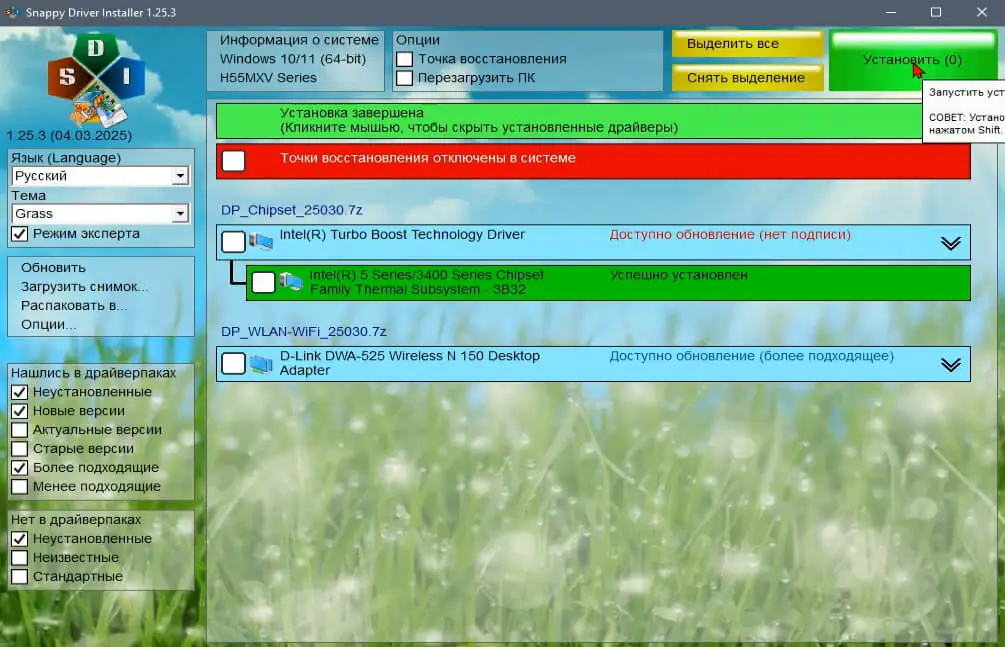
Task: Enable the Перезагрузить ПК option
Action: pyautogui.click(x=404, y=78)
